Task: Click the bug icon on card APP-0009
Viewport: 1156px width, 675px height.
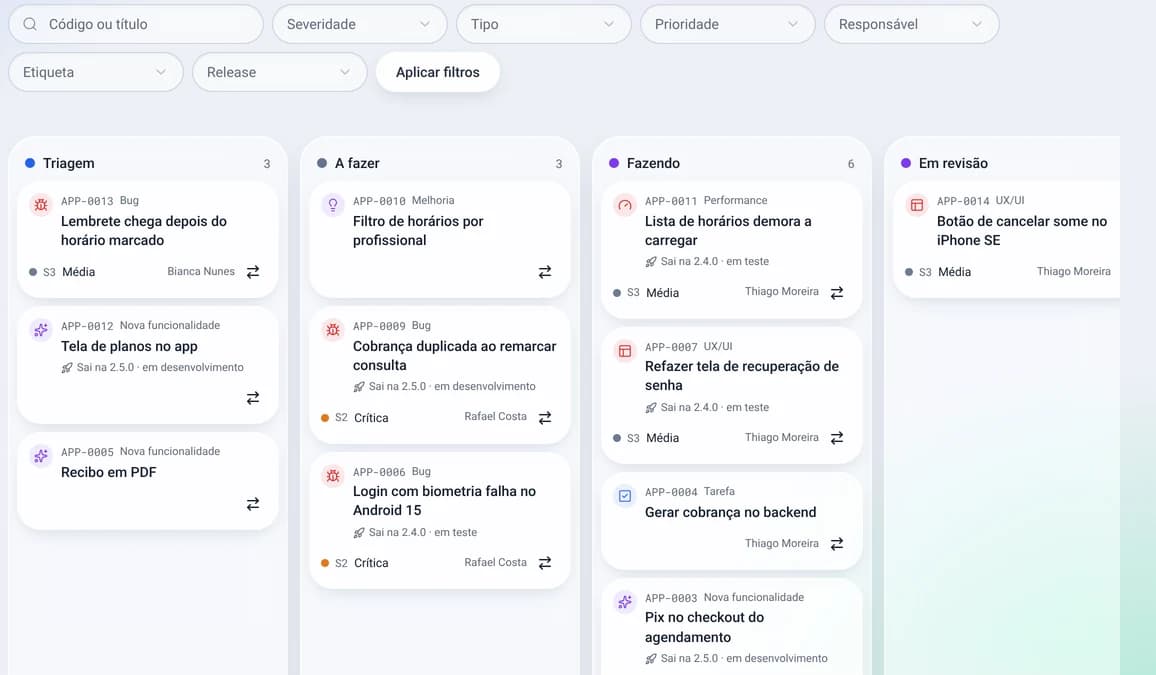Action: 333,329
